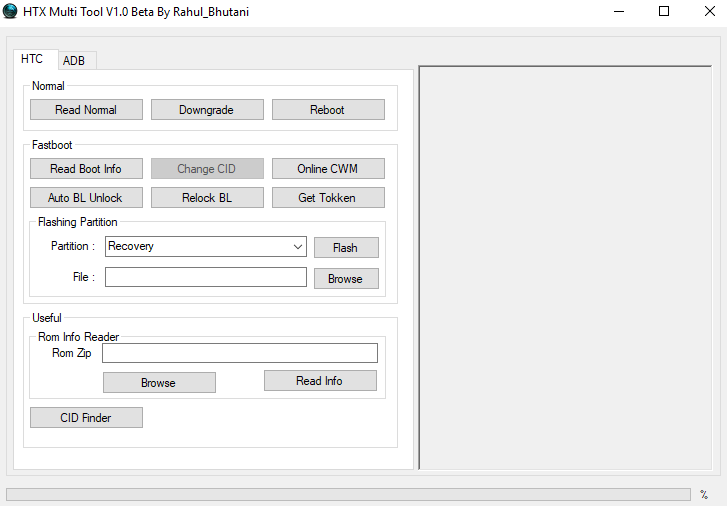Click the Get Tokken button

pyautogui.click(x=328, y=198)
